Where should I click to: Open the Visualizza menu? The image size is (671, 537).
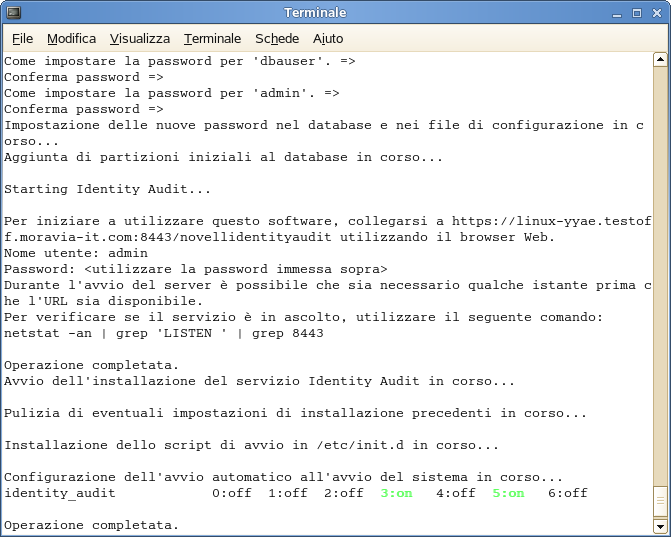[x=140, y=39]
